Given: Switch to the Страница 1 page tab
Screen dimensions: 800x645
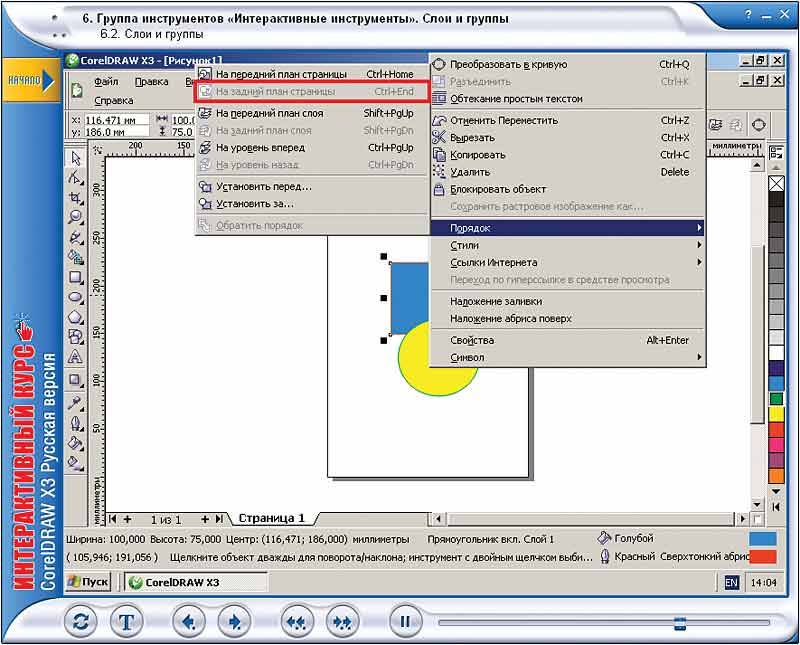Looking at the screenshot, I should [x=272, y=518].
